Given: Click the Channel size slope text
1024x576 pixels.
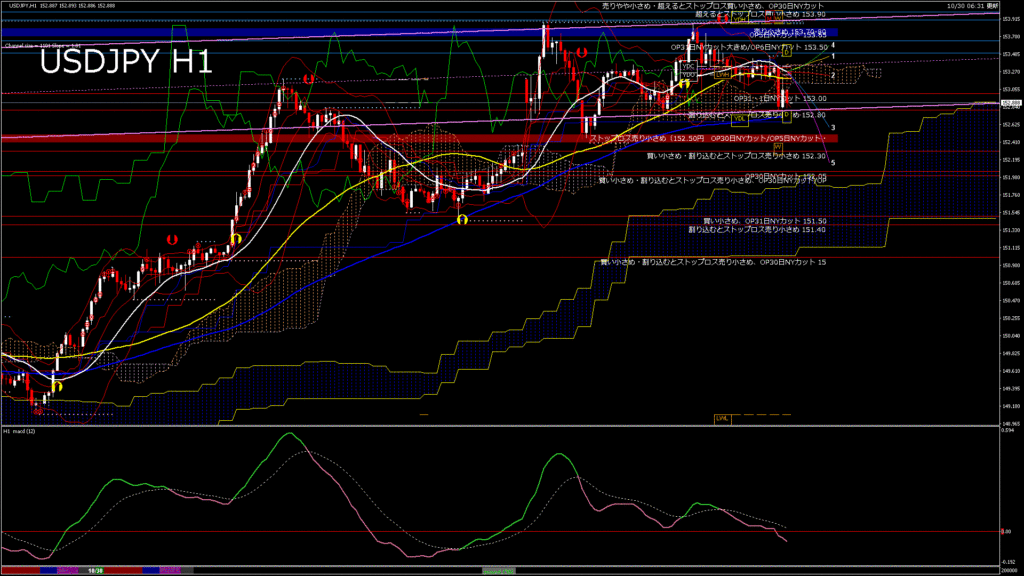Looking at the screenshot, I should click(x=40, y=45).
